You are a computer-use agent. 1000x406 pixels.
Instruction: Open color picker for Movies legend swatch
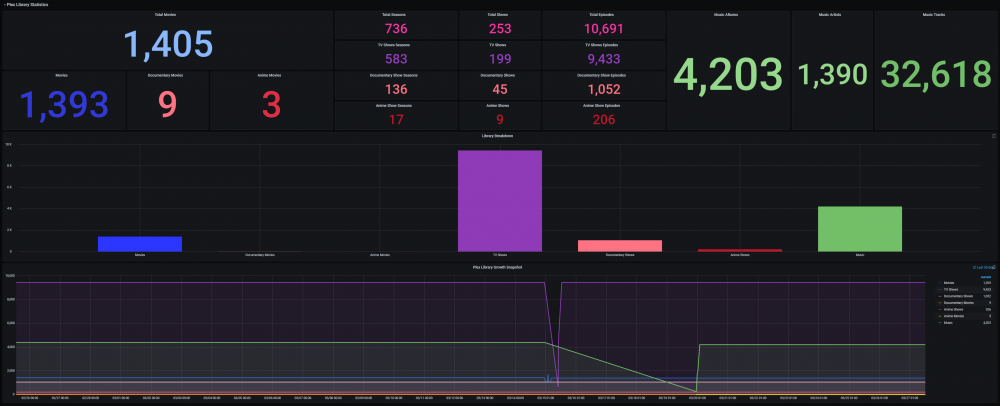(x=939, y=282)
